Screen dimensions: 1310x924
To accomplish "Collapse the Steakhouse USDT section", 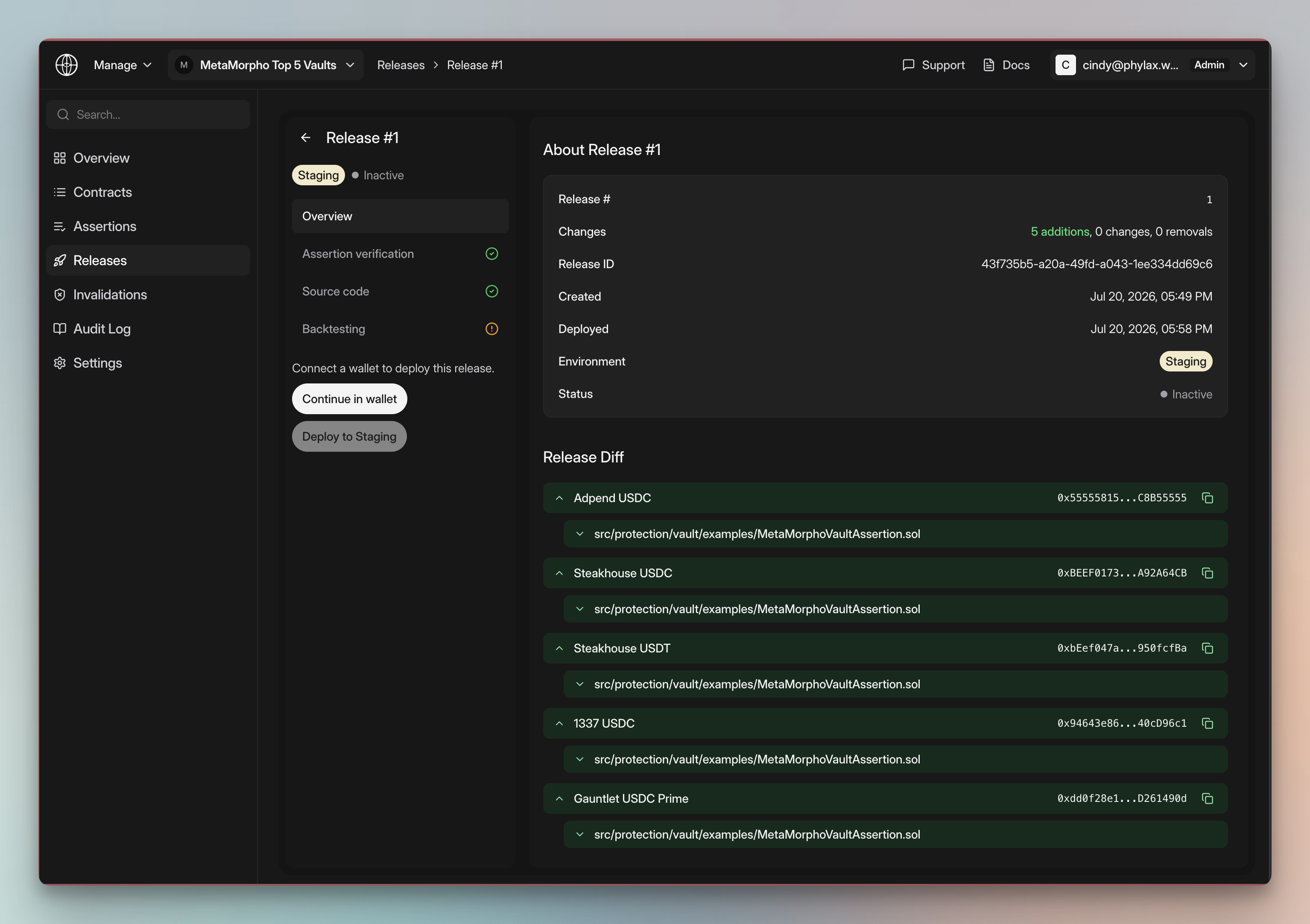I will click(x=560, y=648).
